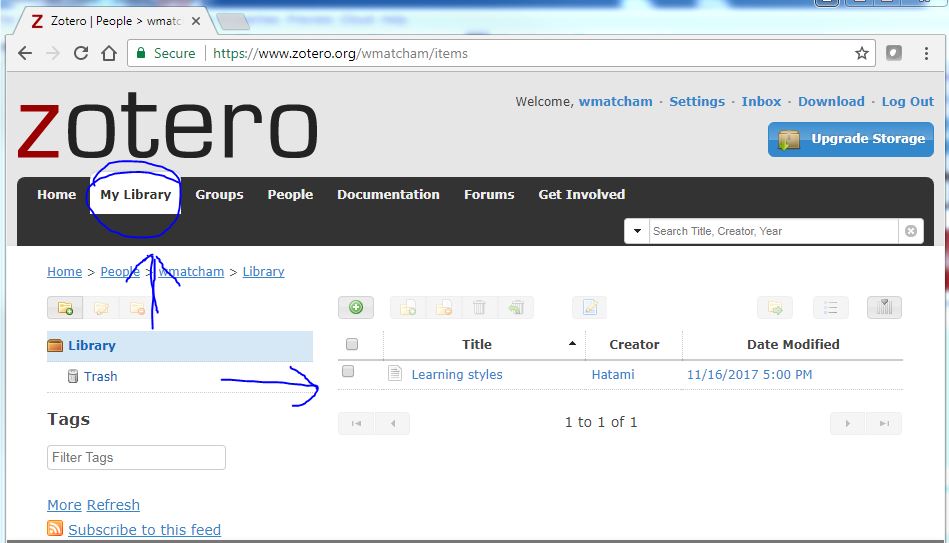Open the Learning styles item
The image size is (949, 543).
[457, 375]
